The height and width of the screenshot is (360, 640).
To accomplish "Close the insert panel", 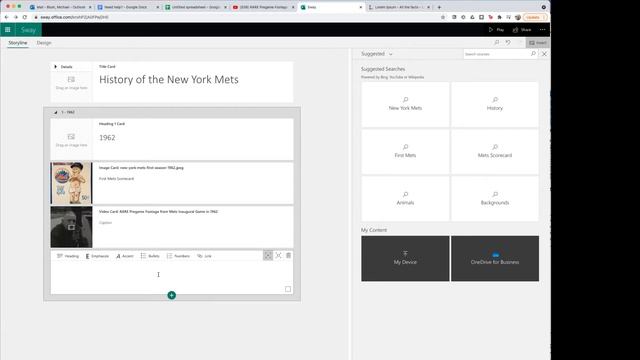I will [x=544, y=54].
